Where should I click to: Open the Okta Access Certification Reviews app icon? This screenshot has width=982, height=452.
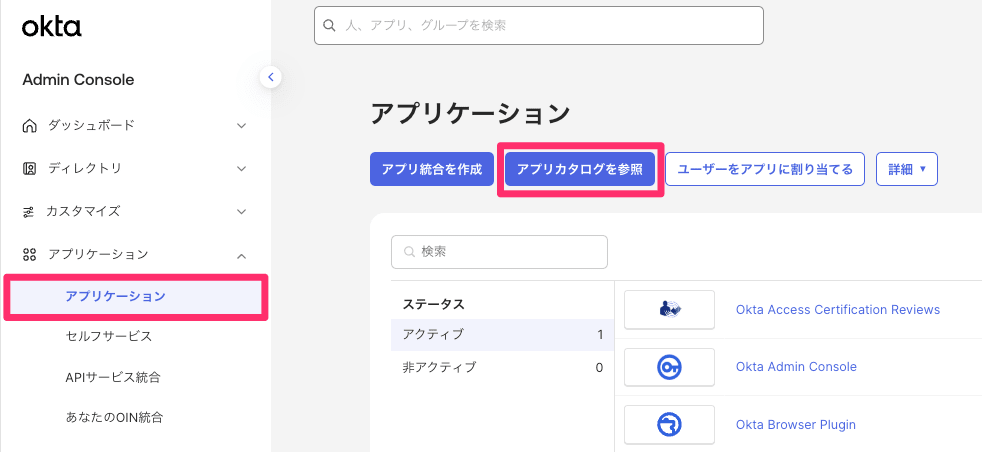669,310
